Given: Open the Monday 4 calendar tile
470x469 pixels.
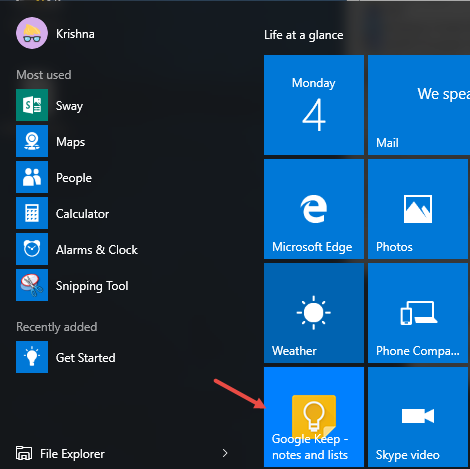Looking at the screenshot, I should [314, 105].
